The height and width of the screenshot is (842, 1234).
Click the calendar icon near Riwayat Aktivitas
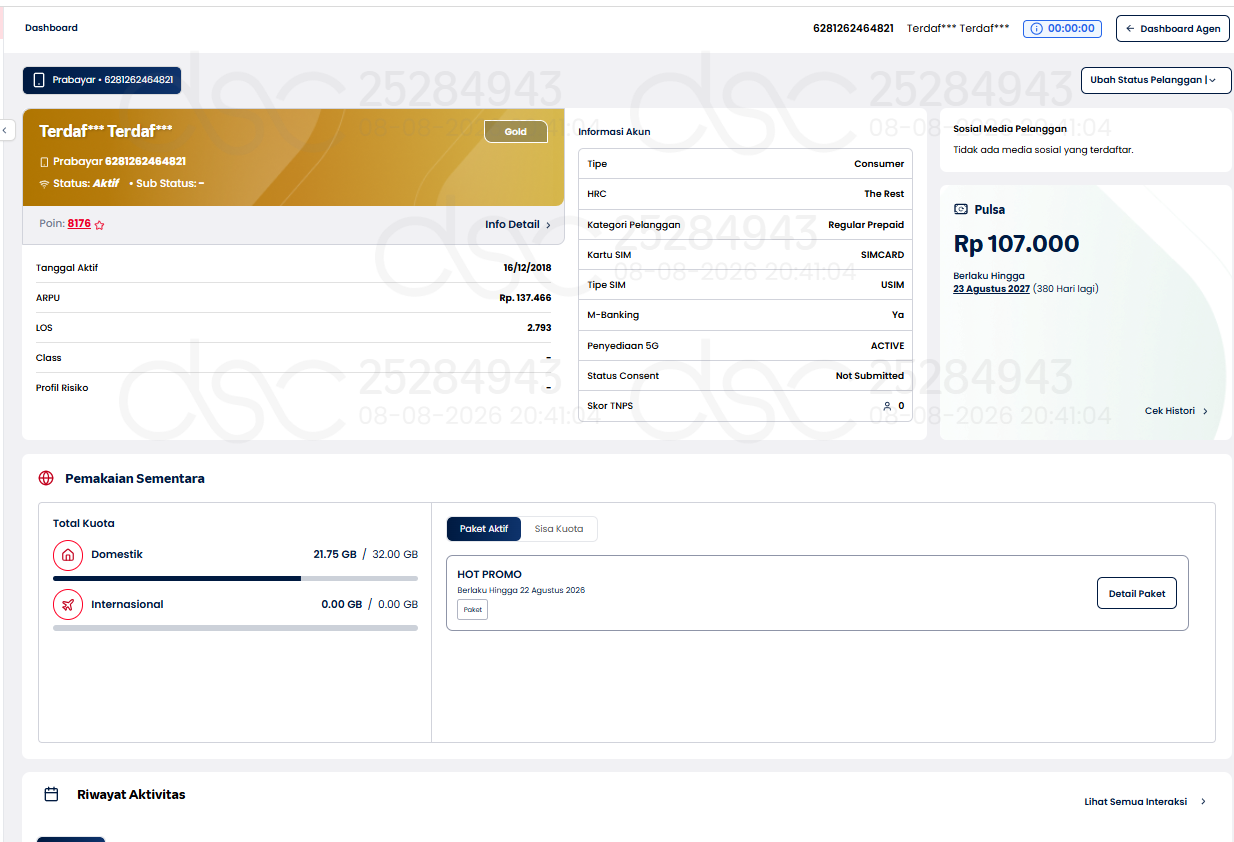(x=51, y=794)
